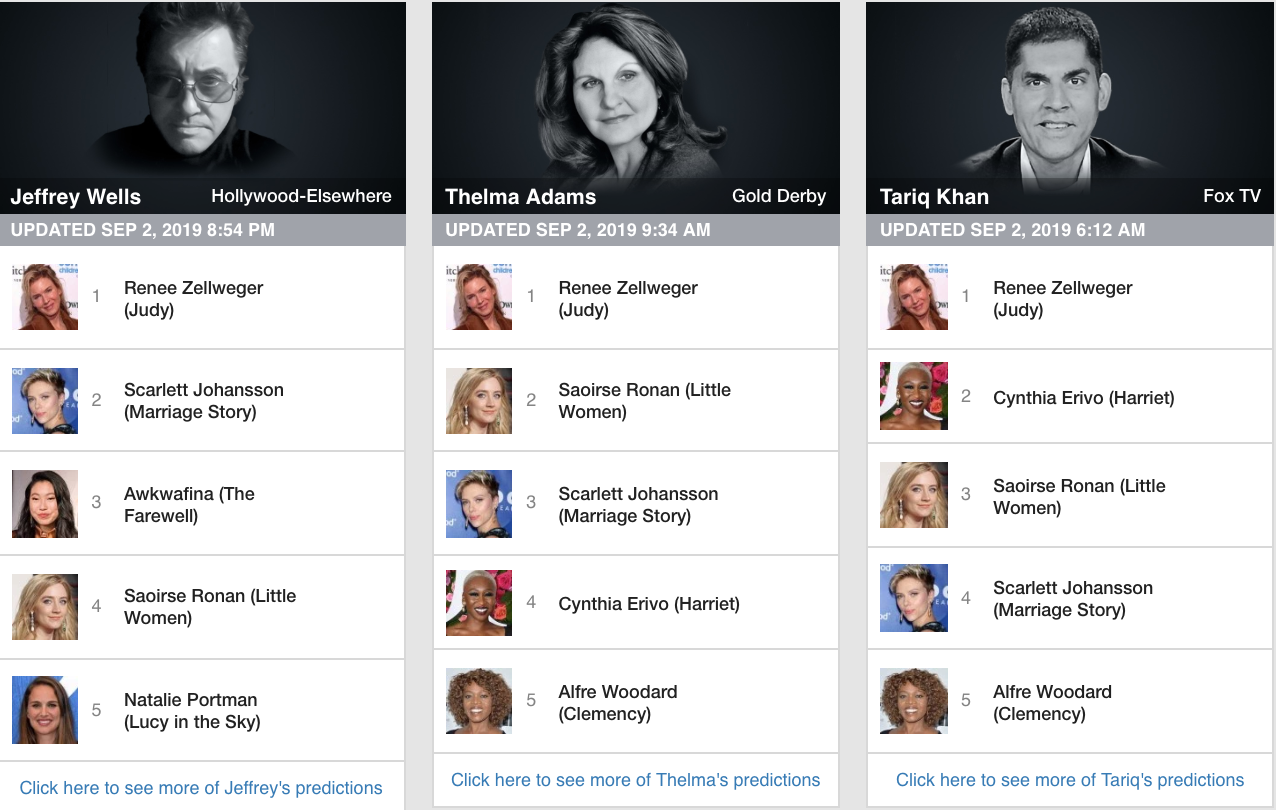1276x810 pixels.
Task: Select 'Awkwafina (The Farewell)' entry text
Action: tap(189, 505)
